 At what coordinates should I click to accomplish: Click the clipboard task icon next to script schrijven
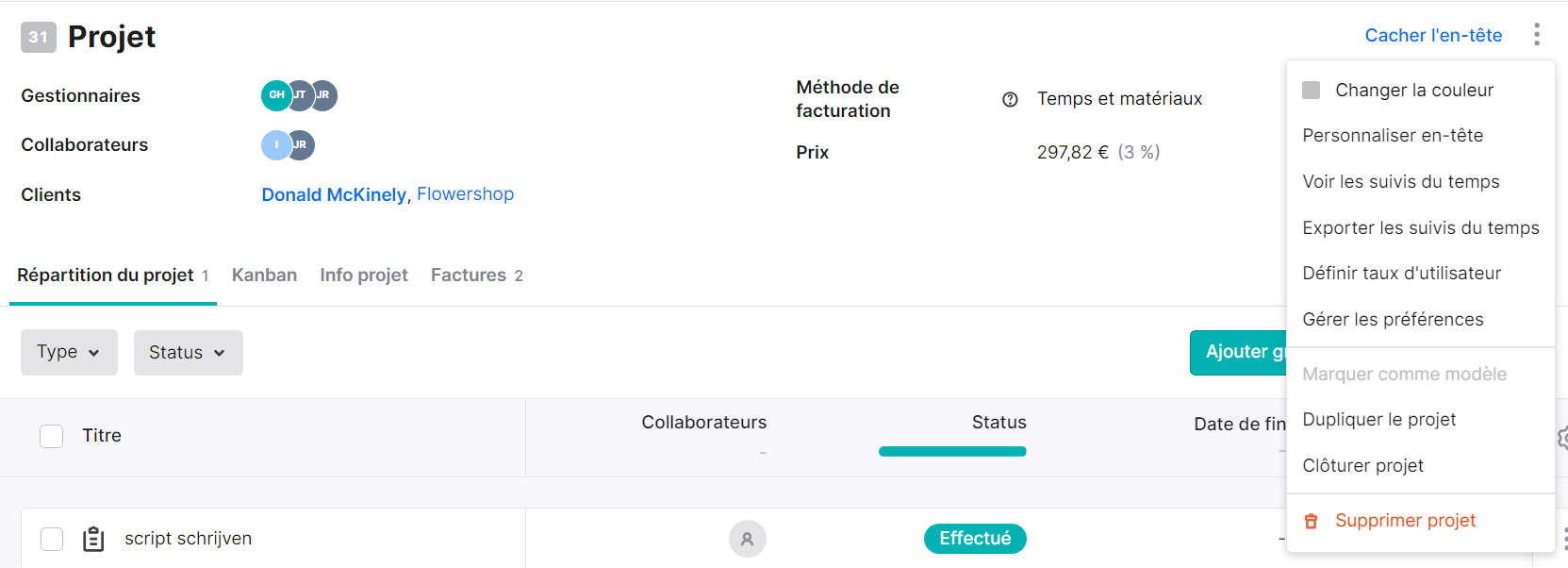coord(93,539)
